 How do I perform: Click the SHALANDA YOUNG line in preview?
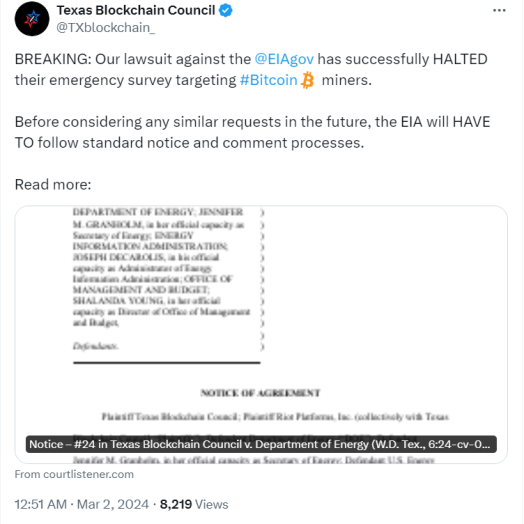pos(146,301)
